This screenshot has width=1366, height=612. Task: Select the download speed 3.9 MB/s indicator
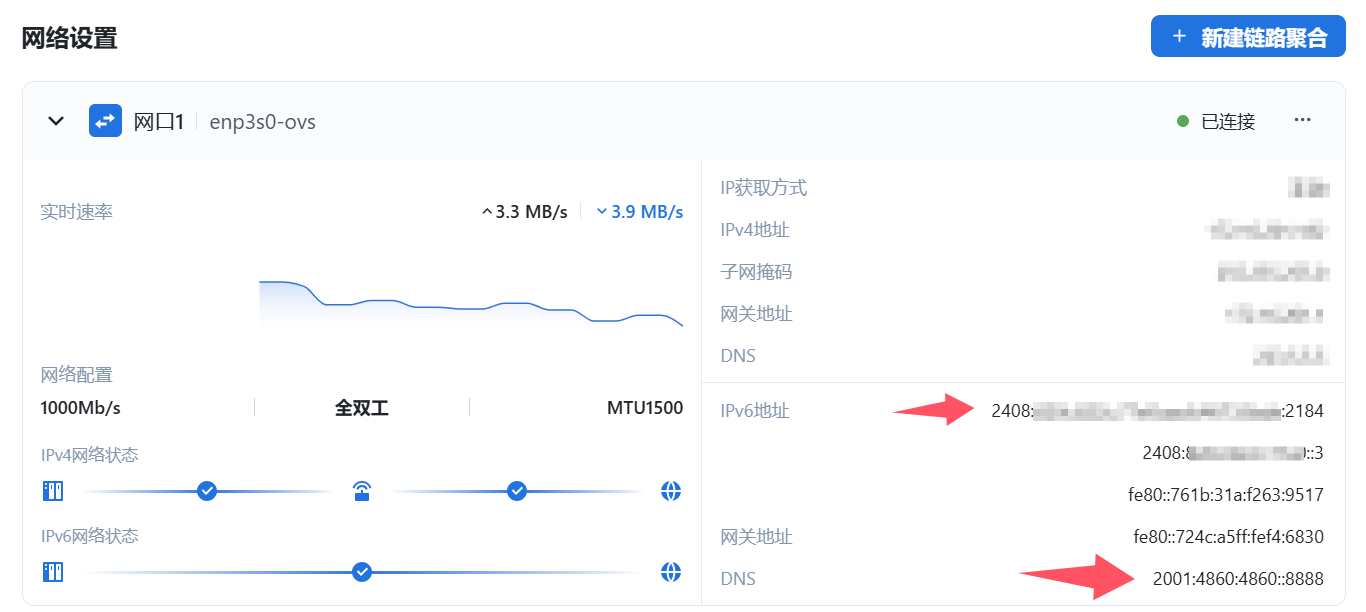(x=640, y=212)
